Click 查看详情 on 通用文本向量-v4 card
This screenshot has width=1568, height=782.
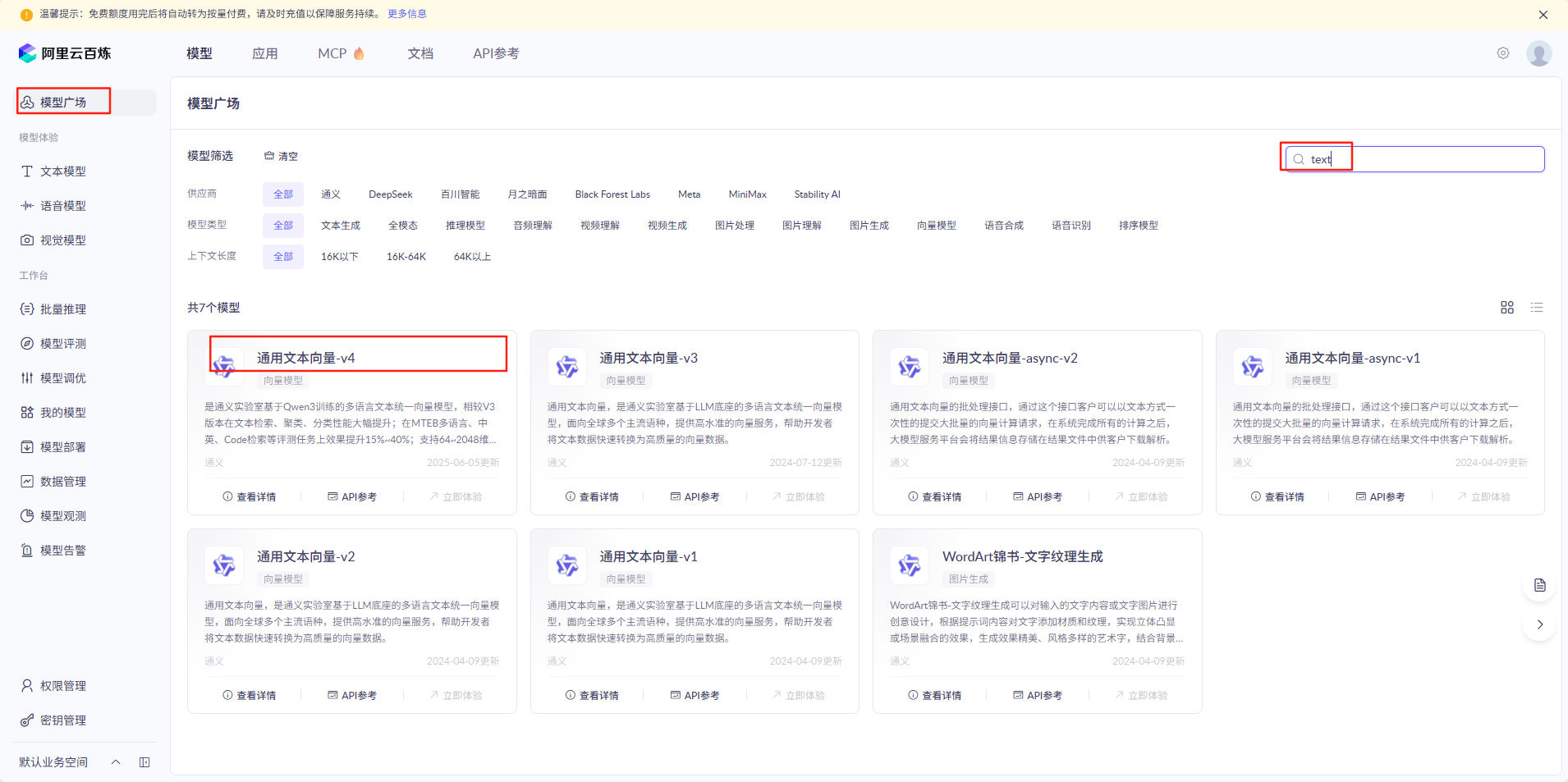coord(250,497)
